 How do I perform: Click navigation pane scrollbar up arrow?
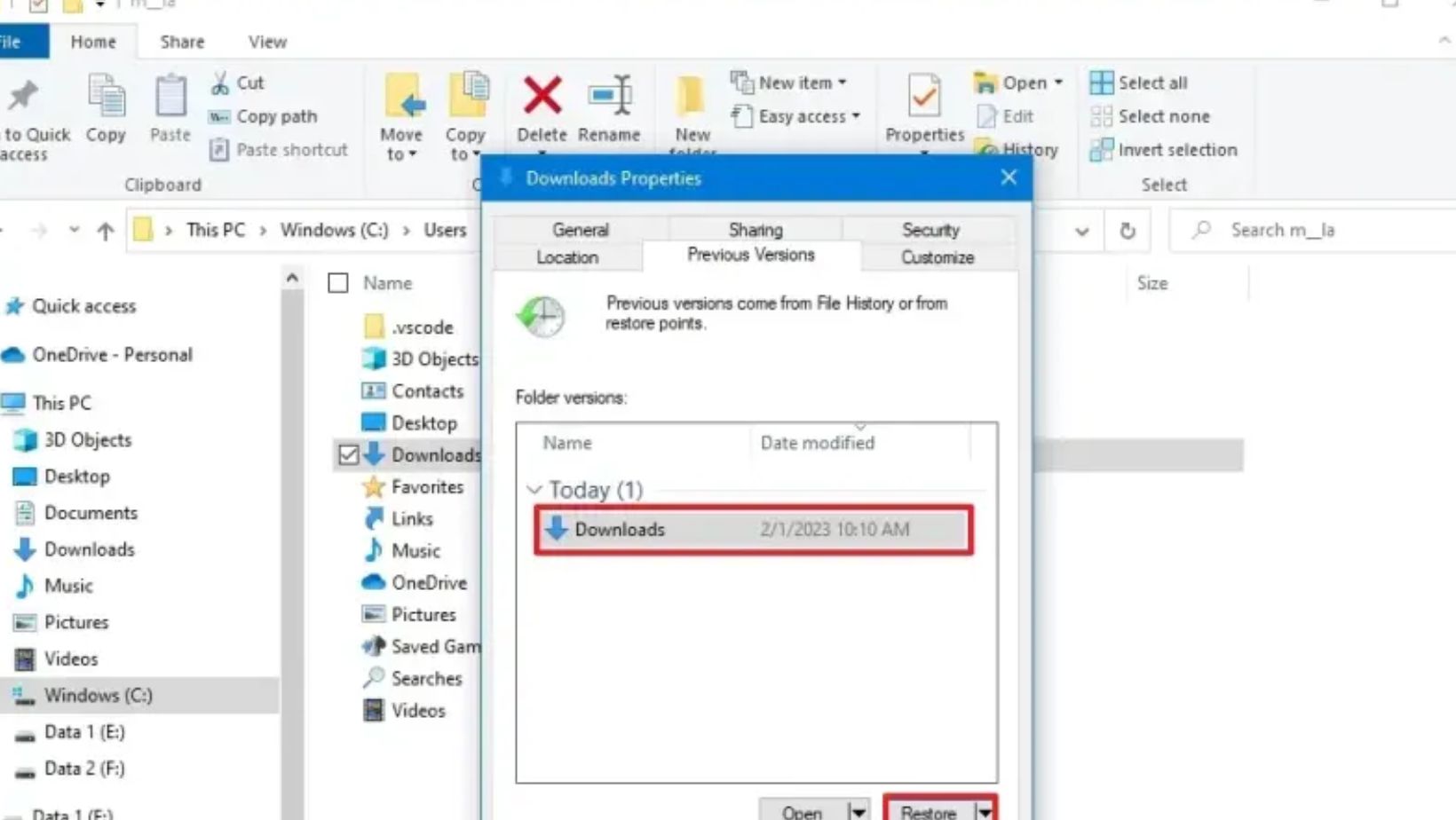292,279
